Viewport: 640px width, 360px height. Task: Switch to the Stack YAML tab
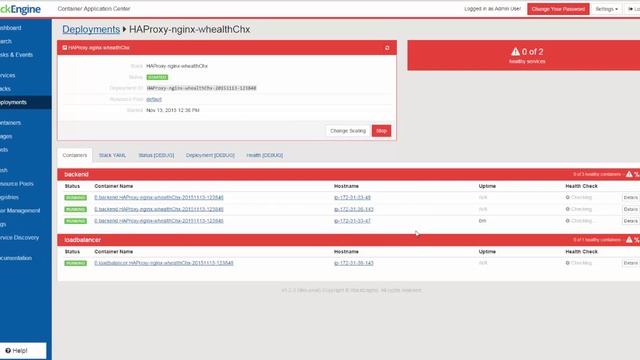coord(112,156)
